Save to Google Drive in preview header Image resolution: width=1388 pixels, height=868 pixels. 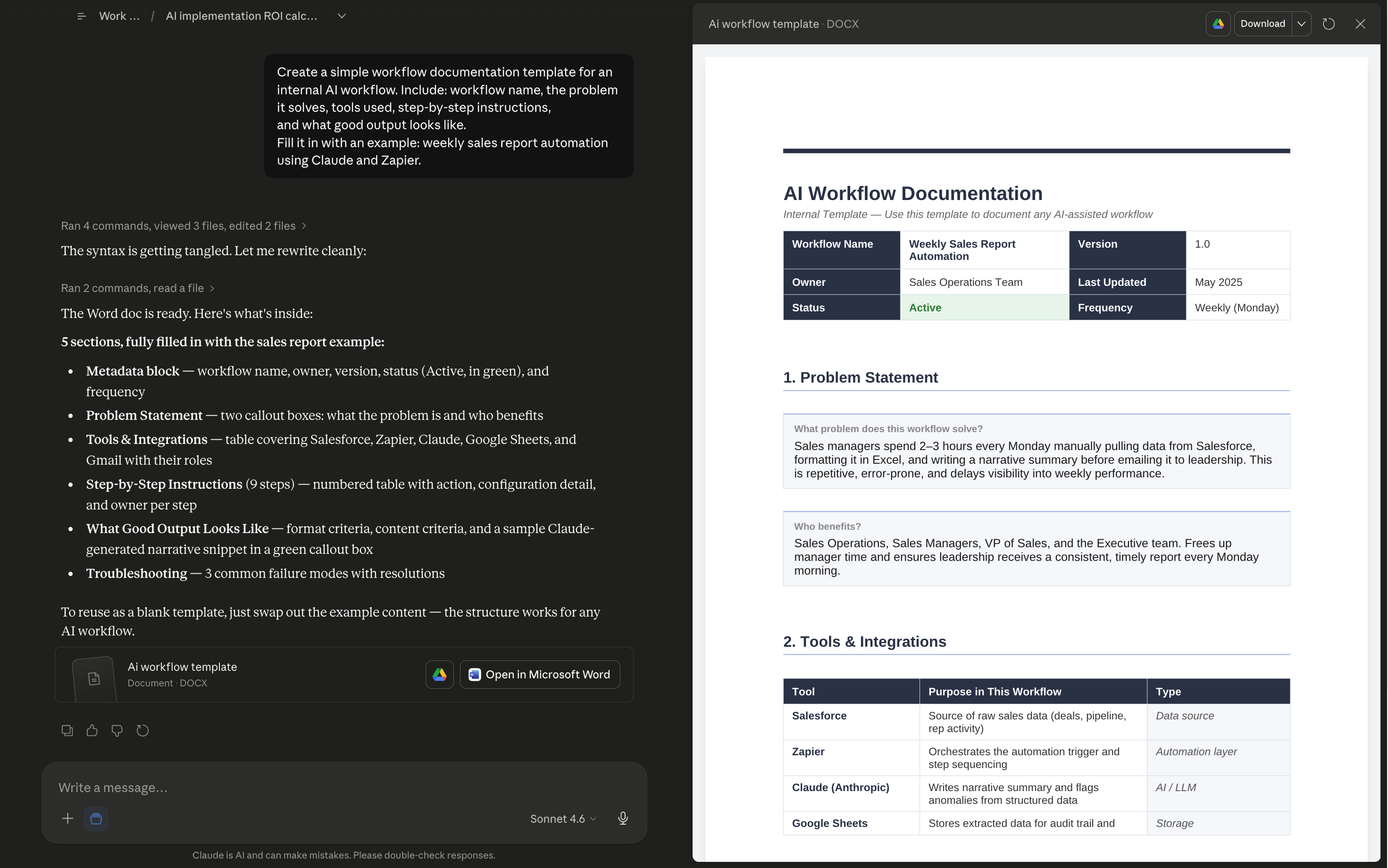[x=1218, y=24]
